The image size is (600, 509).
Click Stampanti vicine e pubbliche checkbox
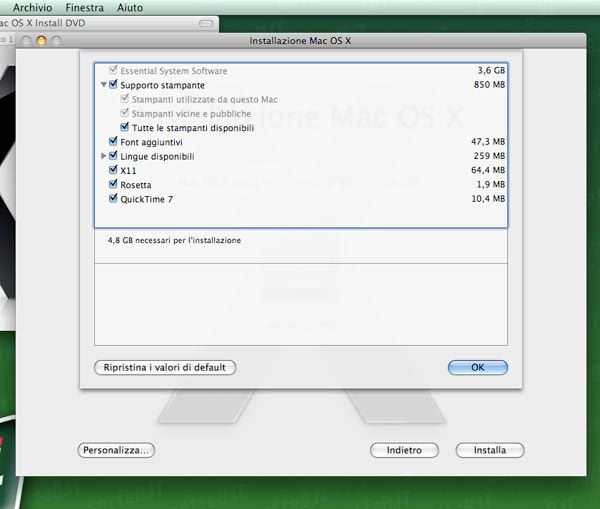tap(124, 113)
